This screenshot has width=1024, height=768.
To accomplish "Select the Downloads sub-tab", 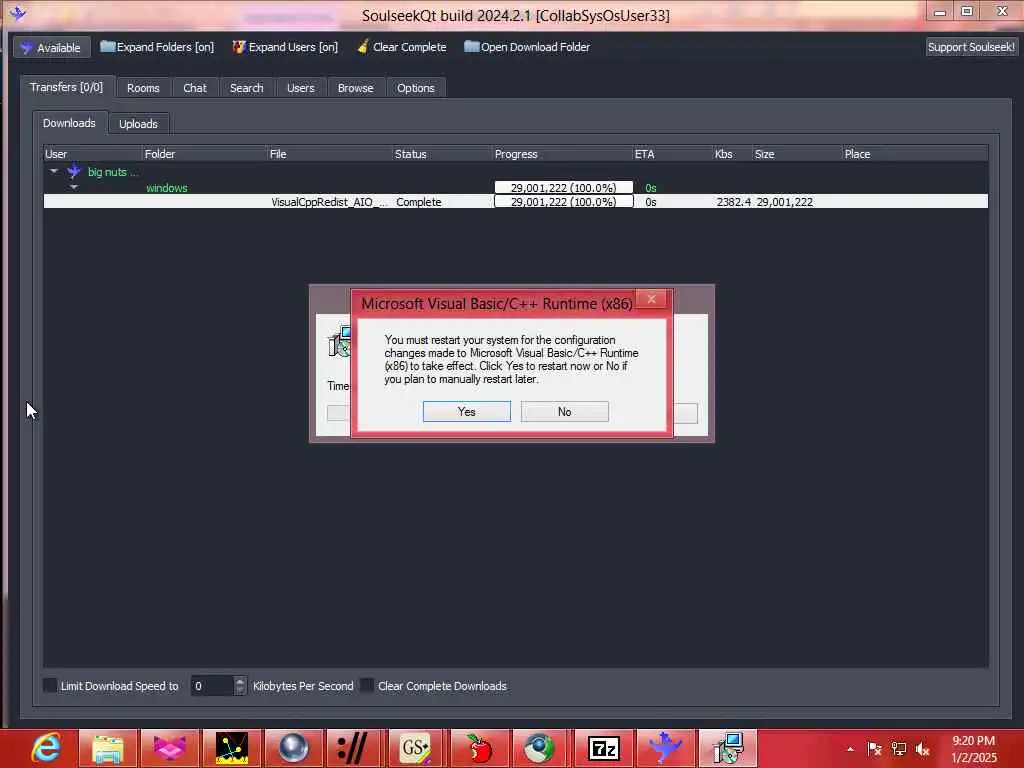I will (x=69, y=123).
